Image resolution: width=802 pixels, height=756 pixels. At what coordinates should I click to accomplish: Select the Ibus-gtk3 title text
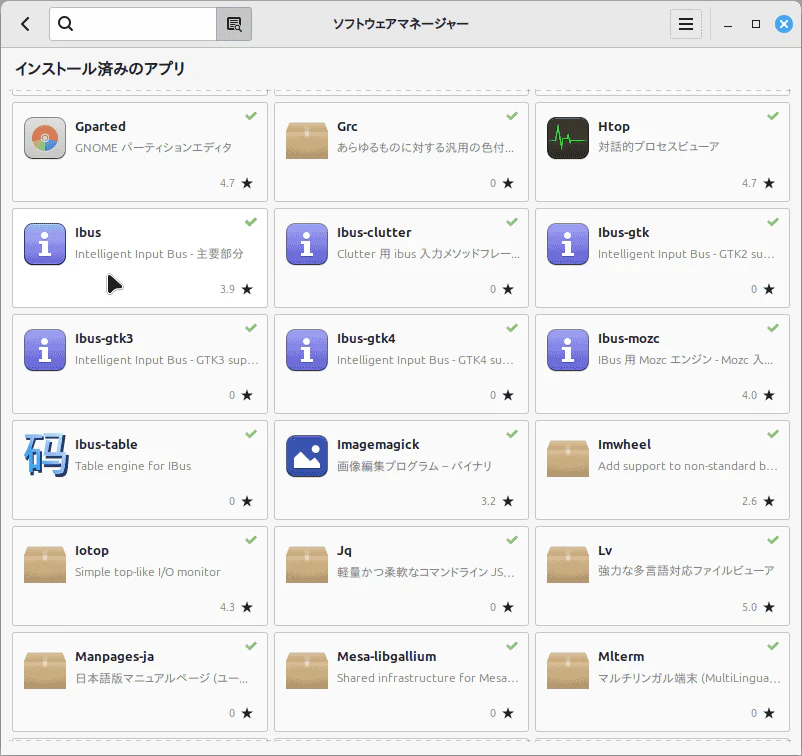click(x=104, y=339)
